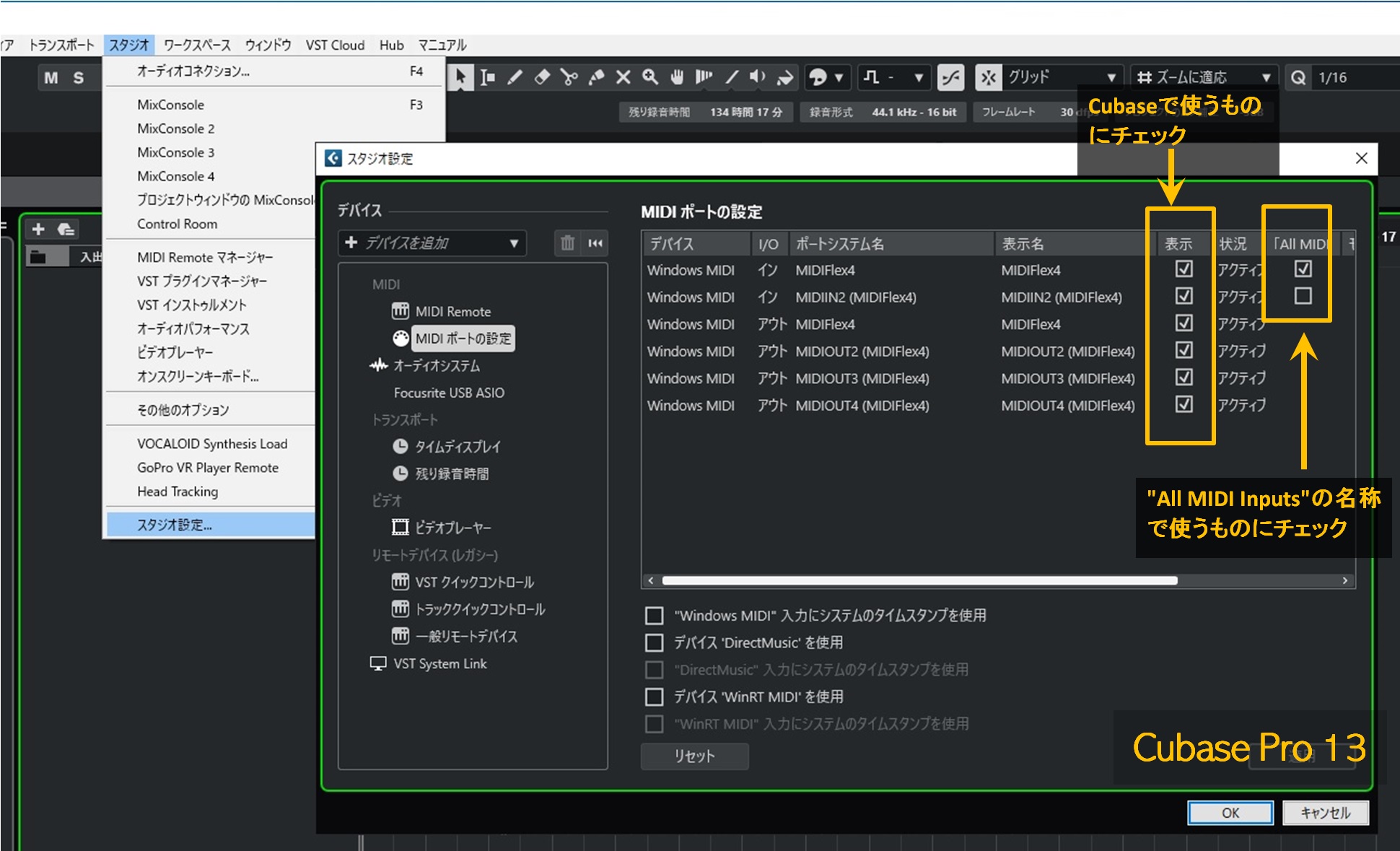
Task: Select the Split scissors tool
Action: [569, 77]
